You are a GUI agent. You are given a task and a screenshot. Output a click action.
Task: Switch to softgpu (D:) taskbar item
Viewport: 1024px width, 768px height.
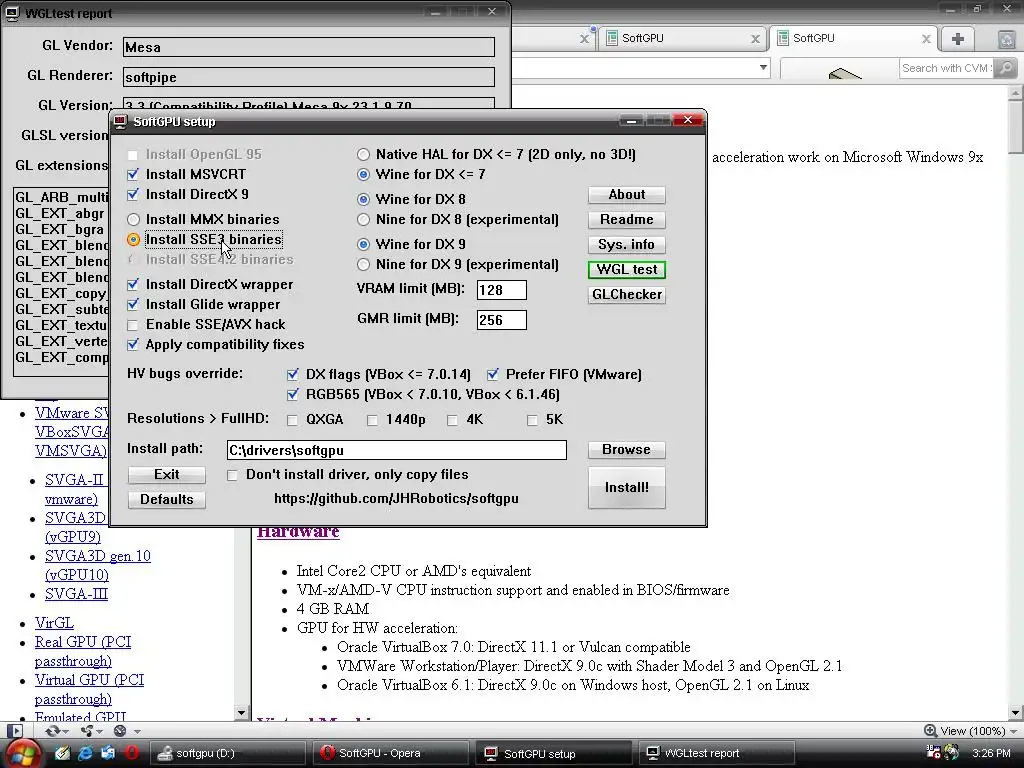(227, 753)
